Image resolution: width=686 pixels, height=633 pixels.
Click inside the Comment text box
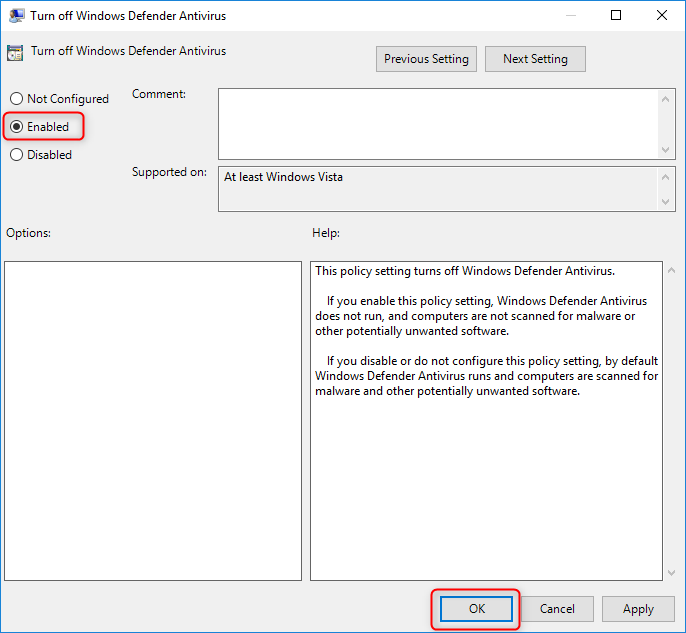tap(438, 122)
